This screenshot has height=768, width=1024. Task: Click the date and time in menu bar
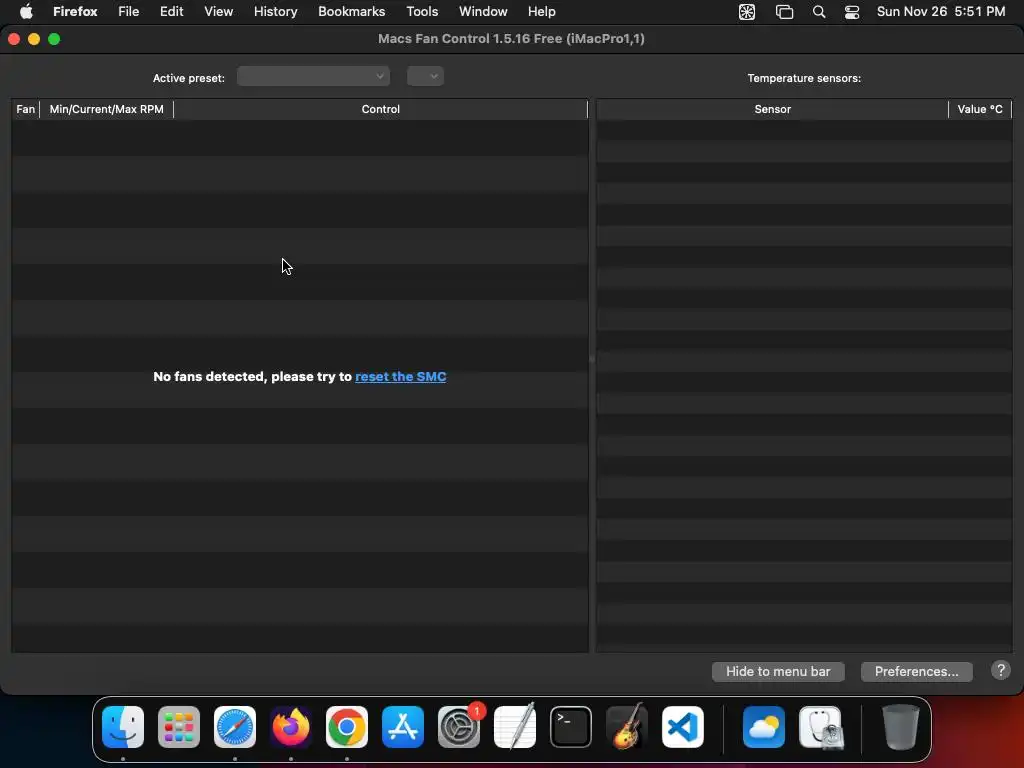[x=940, y=12]
